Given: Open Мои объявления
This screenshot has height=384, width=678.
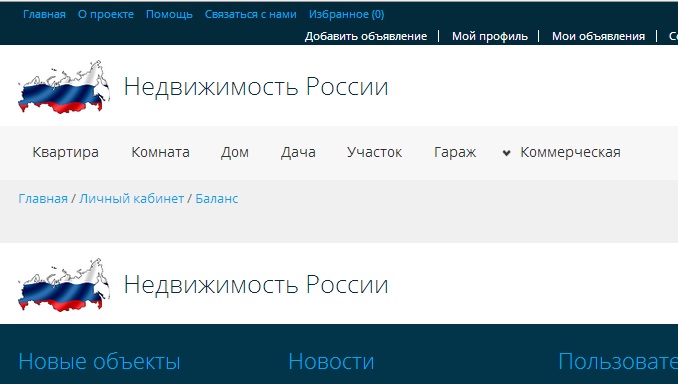Looking at the screenshot, I should coord(598,36).
